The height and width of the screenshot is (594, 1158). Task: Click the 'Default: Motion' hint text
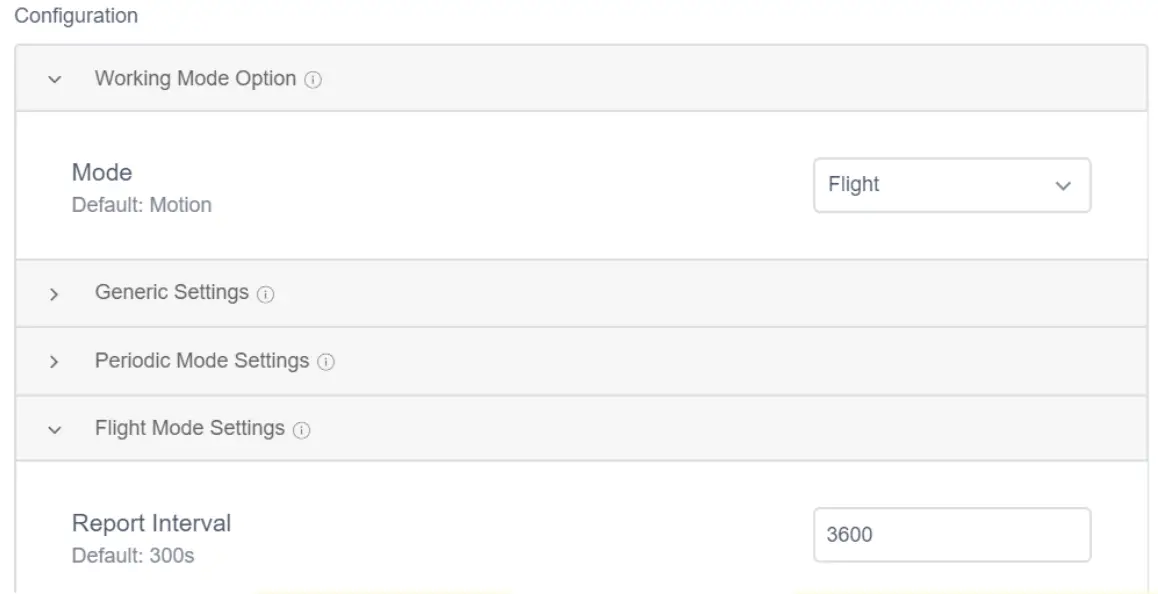coord(142,205)
